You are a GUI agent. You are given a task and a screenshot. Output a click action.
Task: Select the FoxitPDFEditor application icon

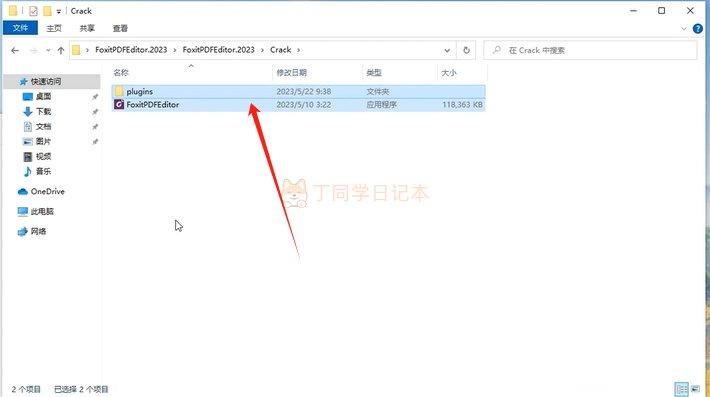pyautogui.click(x=119, y=105)
